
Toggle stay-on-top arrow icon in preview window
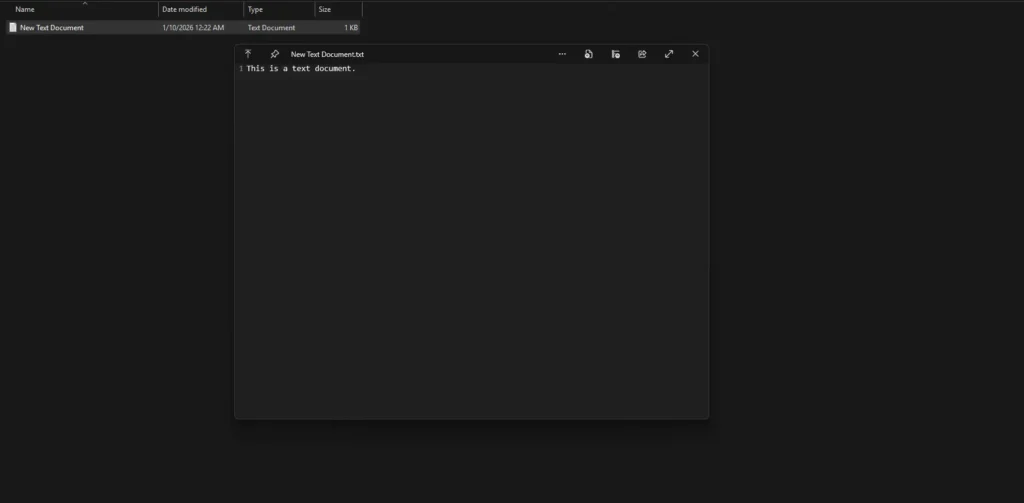click(x=248, y=54)
